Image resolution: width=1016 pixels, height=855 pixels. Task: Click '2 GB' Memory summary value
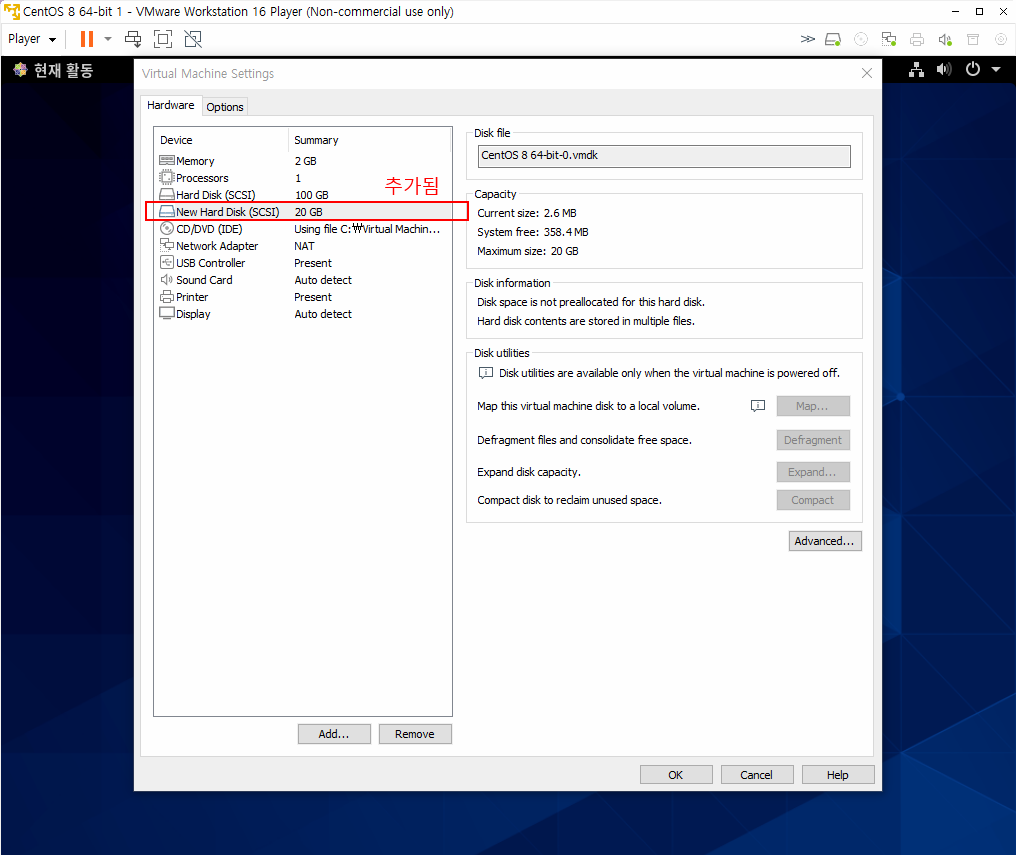click(x=305, y=161)
